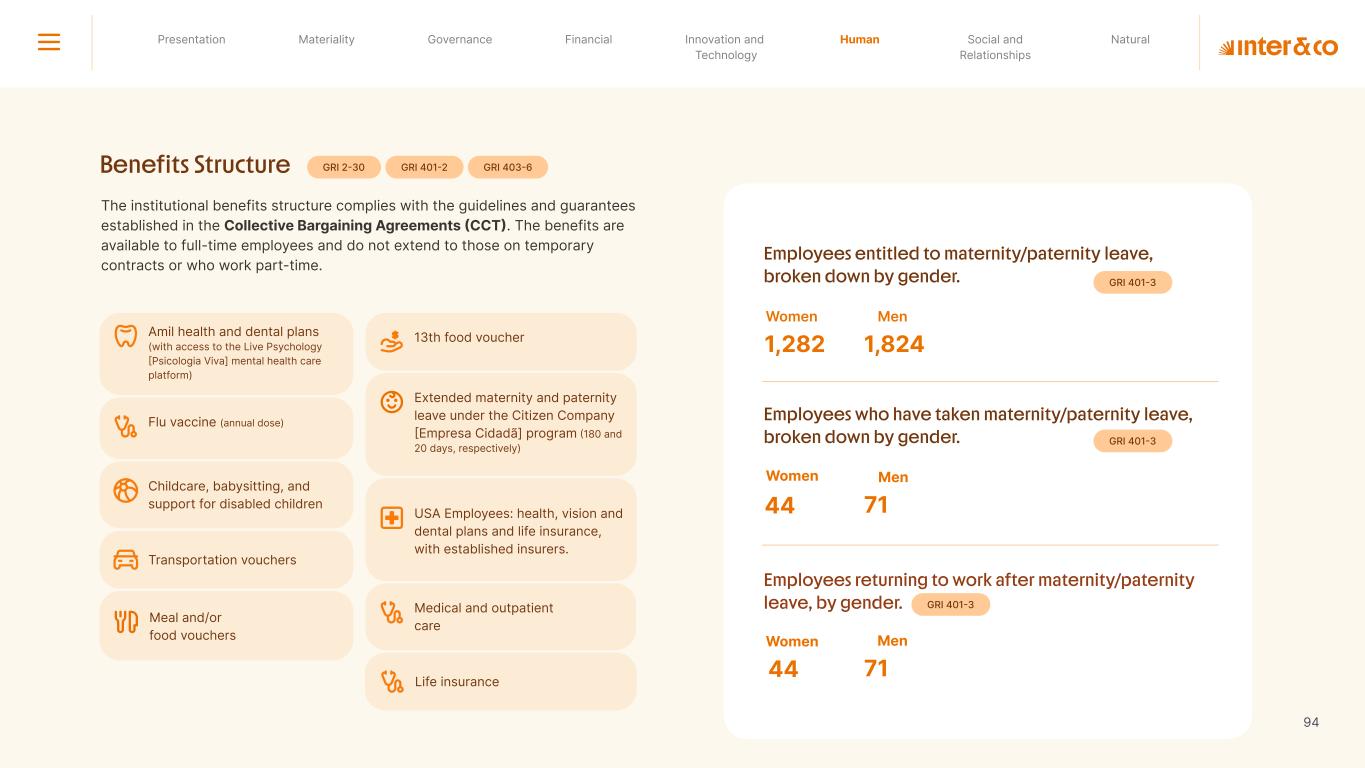Image resolution: width=1365 pixels, height=768 pixels.
Task: Open the hamburger menu icon
Action: [49, 42]
